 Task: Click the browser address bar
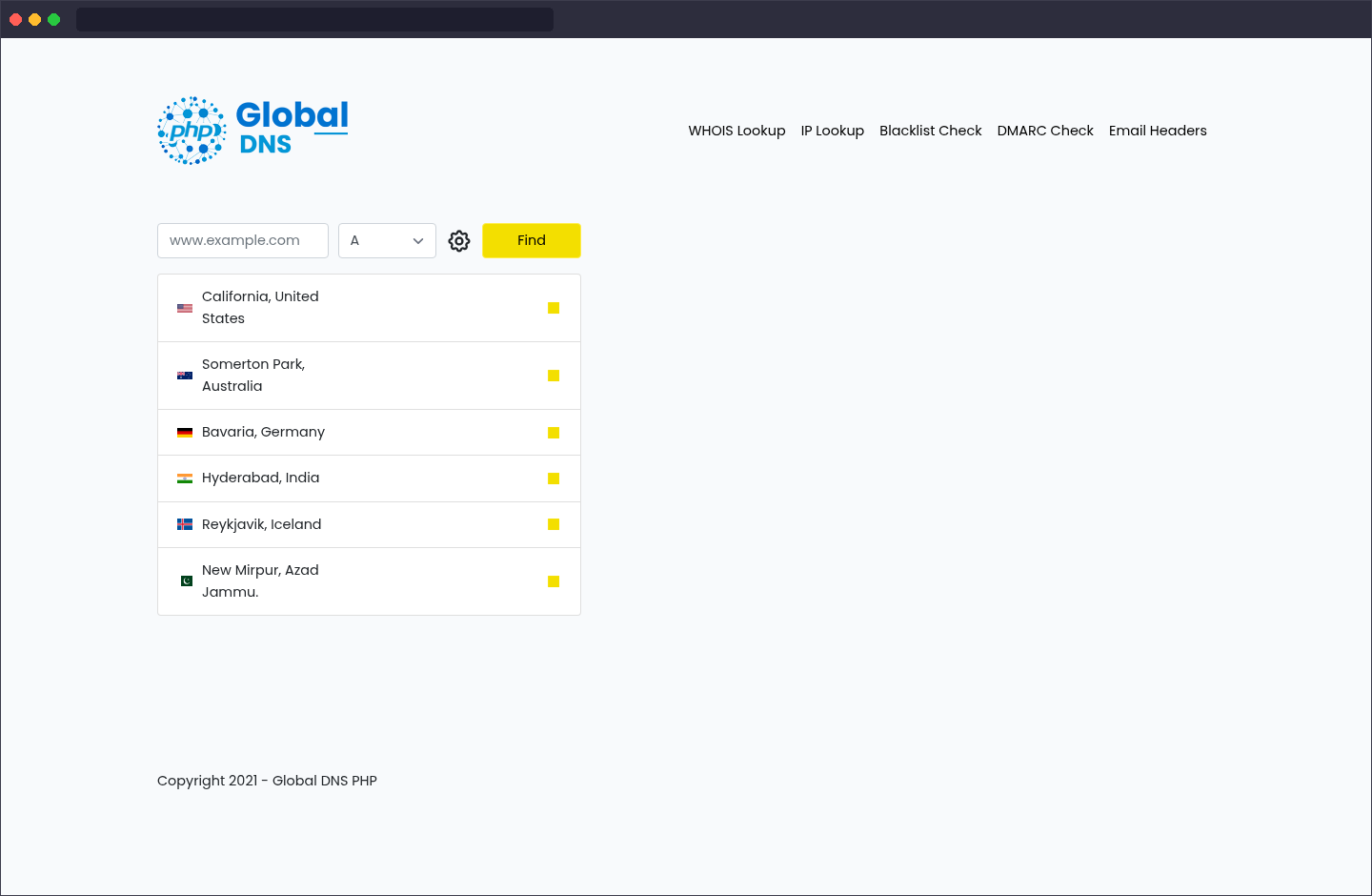click(314, 18)
